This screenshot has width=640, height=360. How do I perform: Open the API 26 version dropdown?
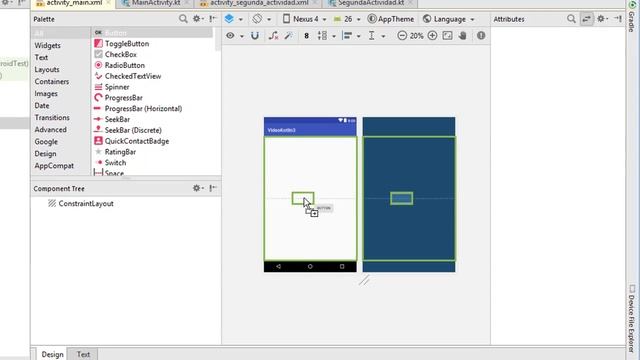point(347,19)
